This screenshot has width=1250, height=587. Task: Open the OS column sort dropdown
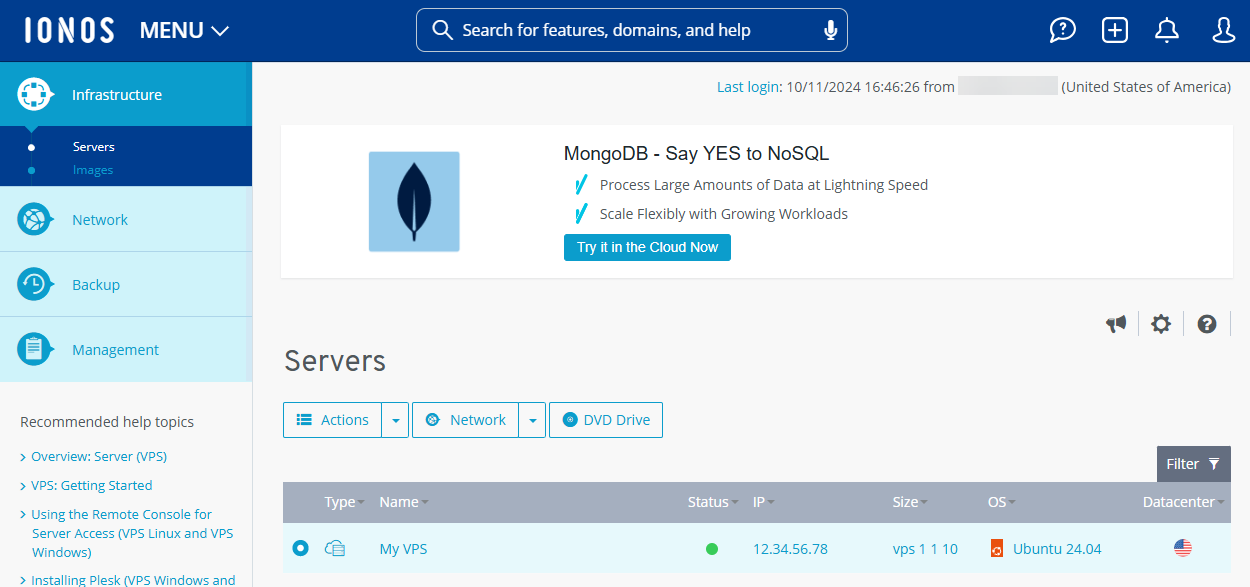click(1014, 502)
